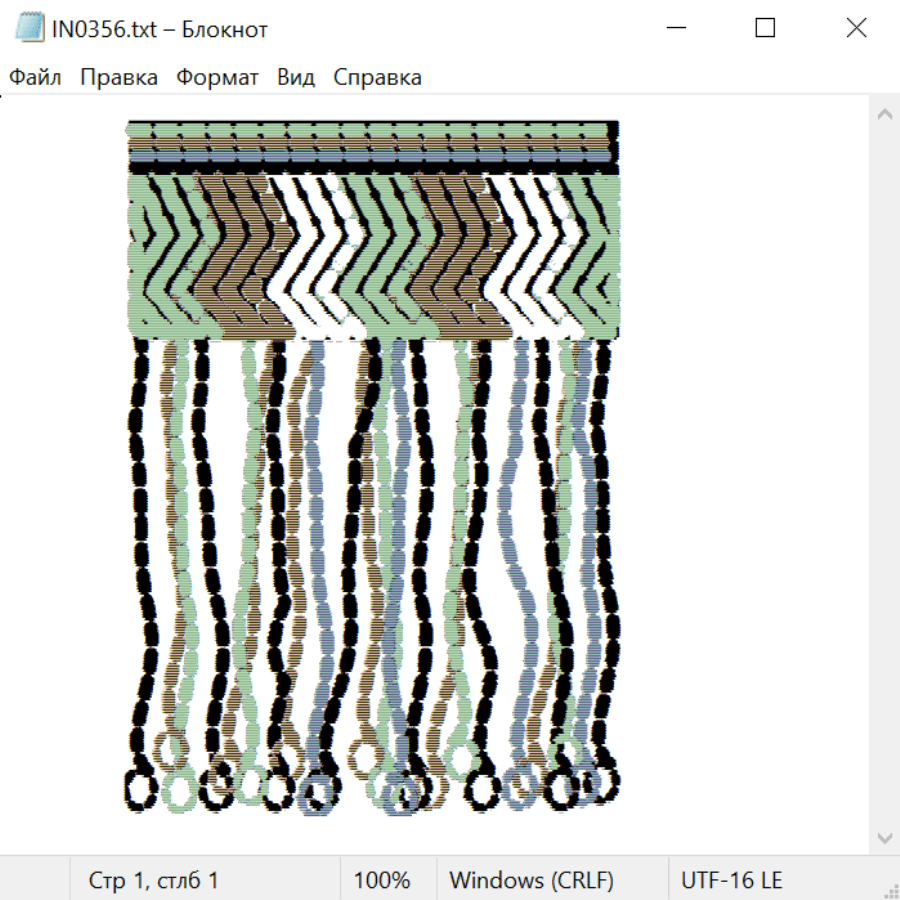
Task: Open the Файл menu
Action: point(35,77)
